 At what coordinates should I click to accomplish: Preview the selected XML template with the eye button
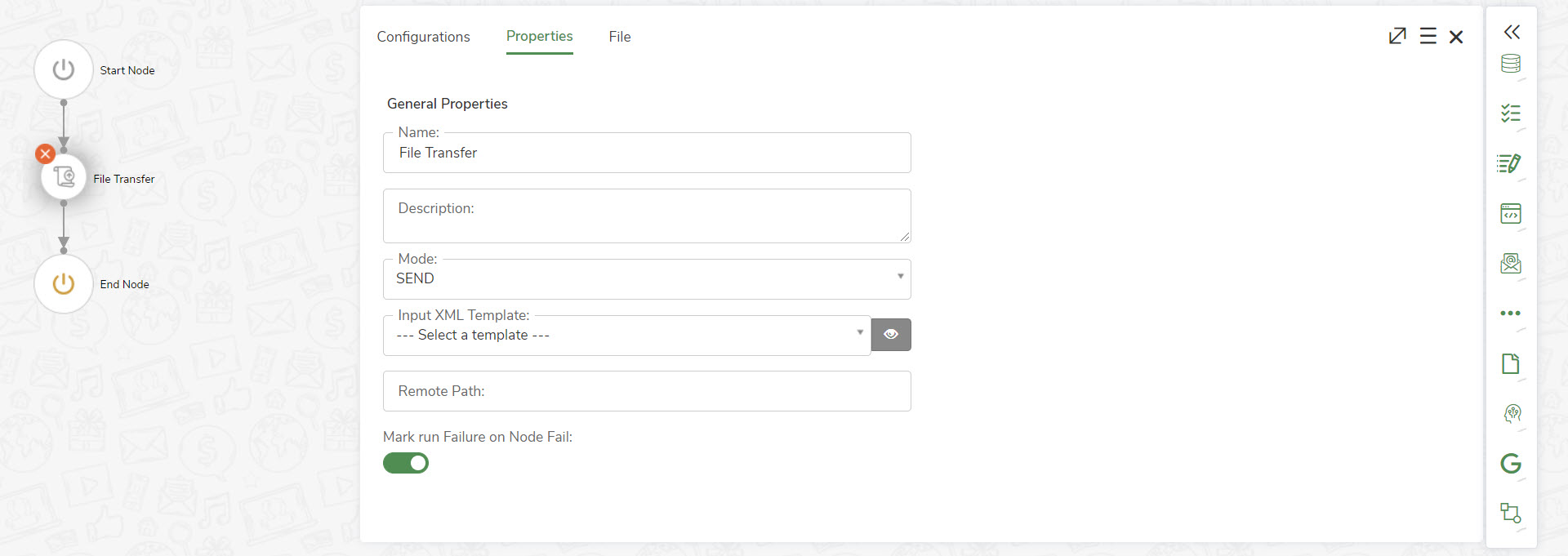point(891,334)
